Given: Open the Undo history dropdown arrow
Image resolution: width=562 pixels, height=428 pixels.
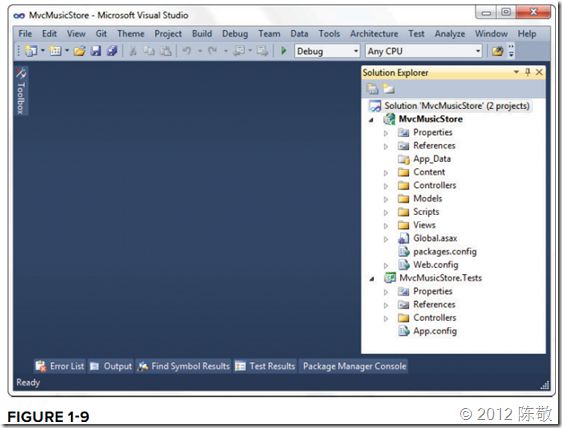Looking at the screenshot, I should [200, 51].
